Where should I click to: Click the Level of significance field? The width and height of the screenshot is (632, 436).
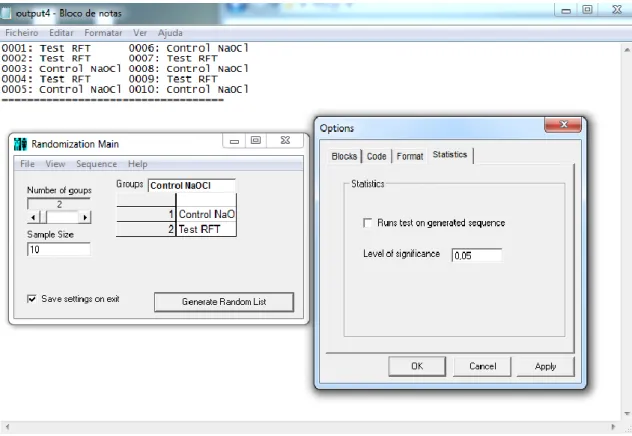point(477,255)
